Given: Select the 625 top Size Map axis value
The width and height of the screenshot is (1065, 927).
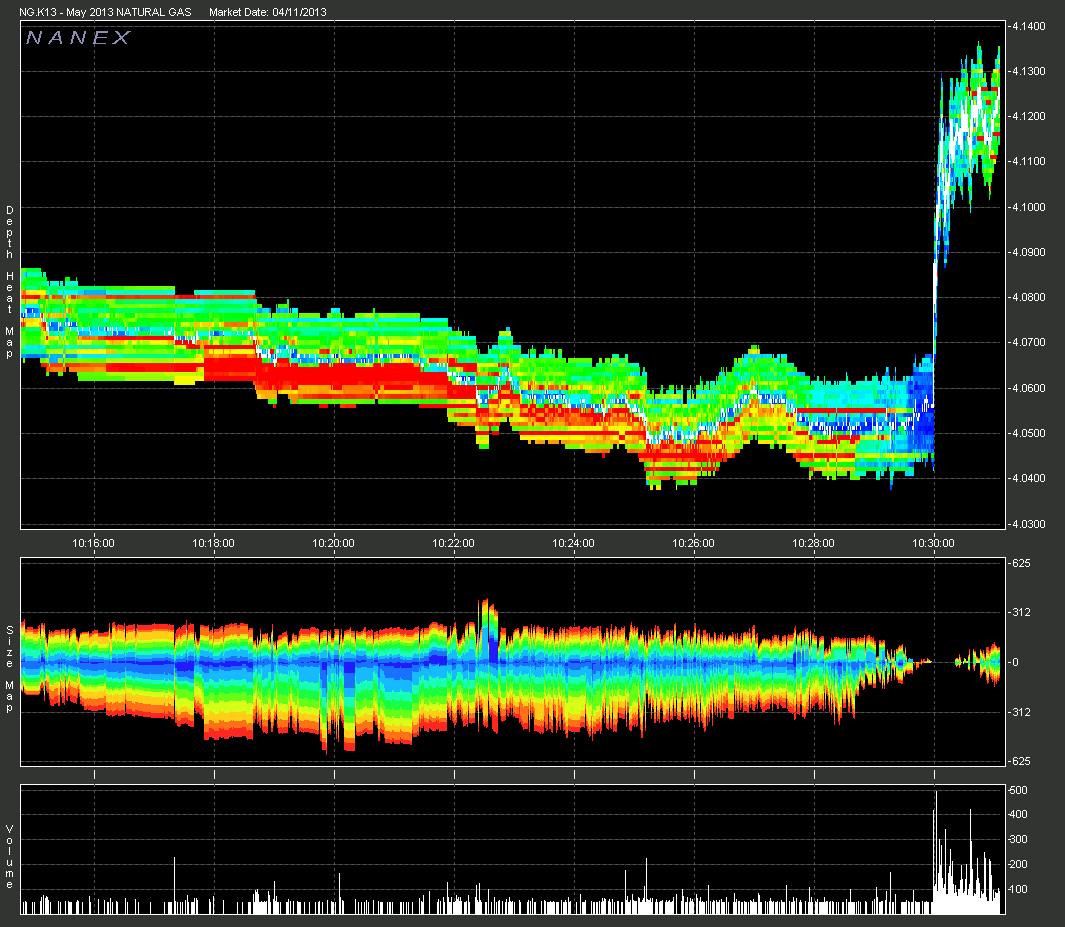Looking at the screenshot, I should click(x=1022, y=563).
